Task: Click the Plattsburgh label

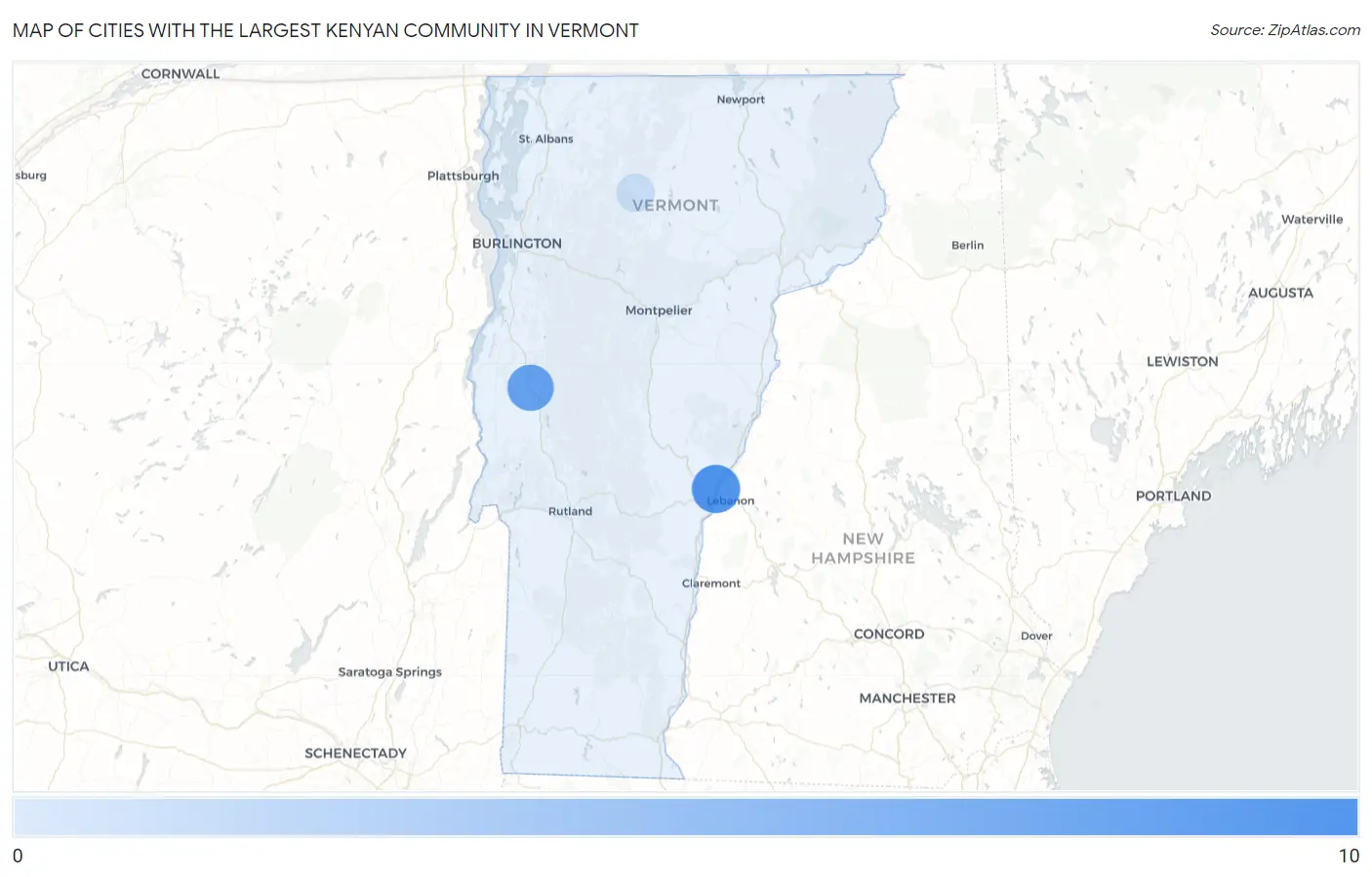Action: tap(463, 176)
